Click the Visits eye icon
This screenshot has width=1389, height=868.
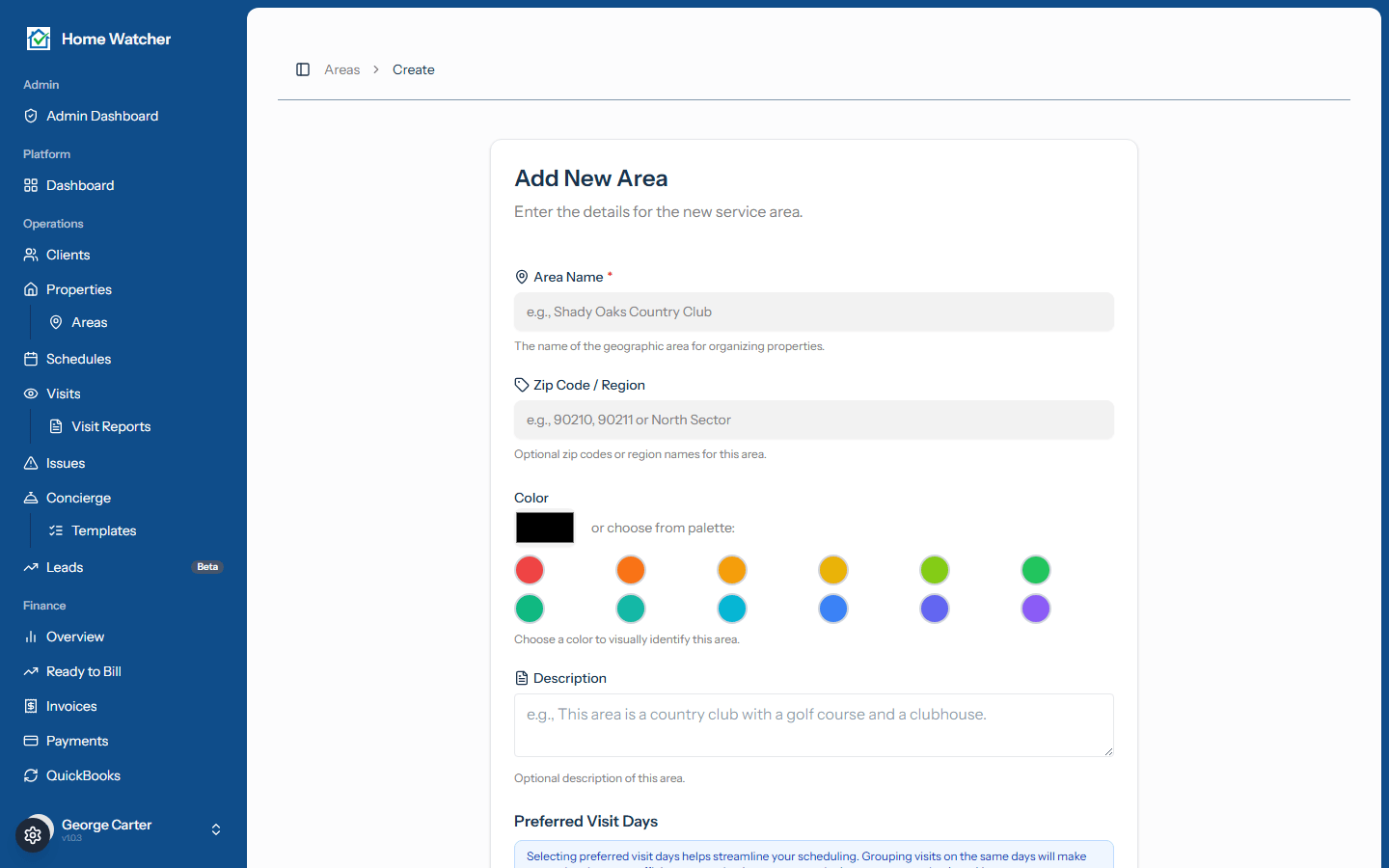coord(31,393)
